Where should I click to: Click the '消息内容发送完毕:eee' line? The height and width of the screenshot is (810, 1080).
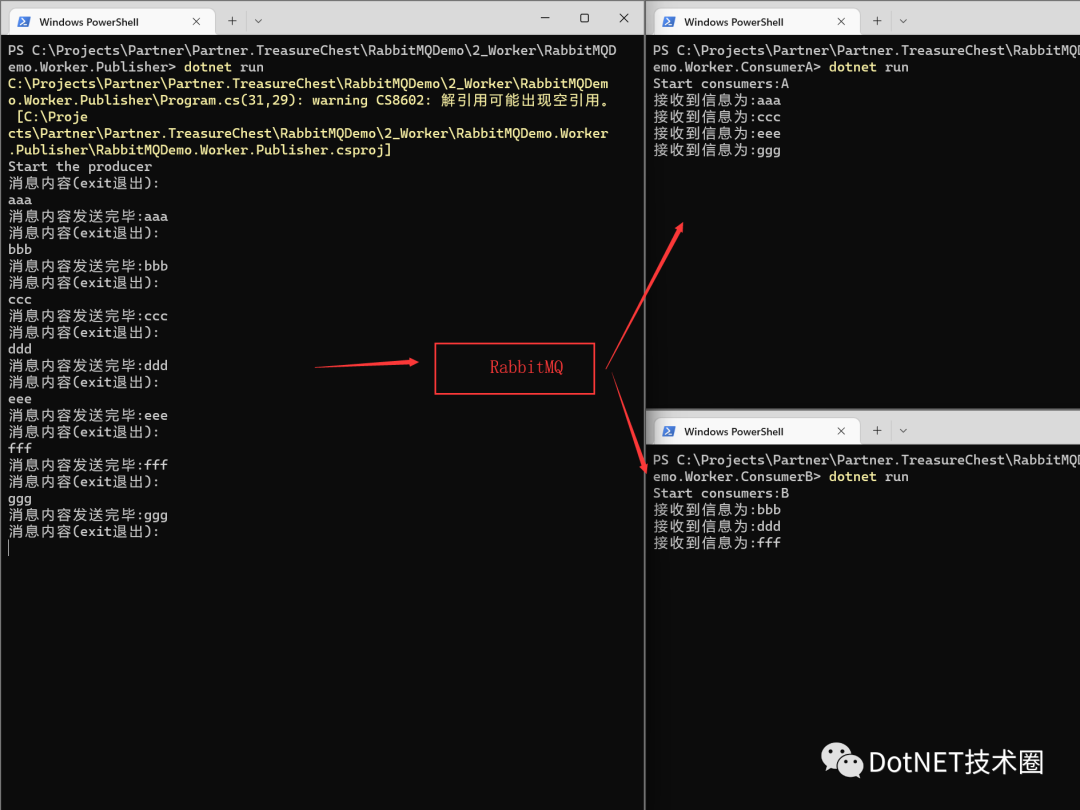pos(88,415)
